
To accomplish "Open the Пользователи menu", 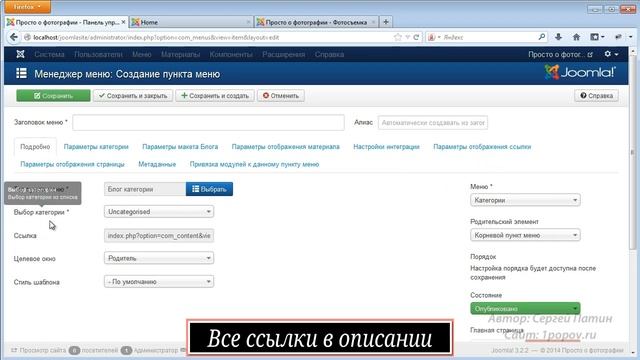I will (98, 54).
